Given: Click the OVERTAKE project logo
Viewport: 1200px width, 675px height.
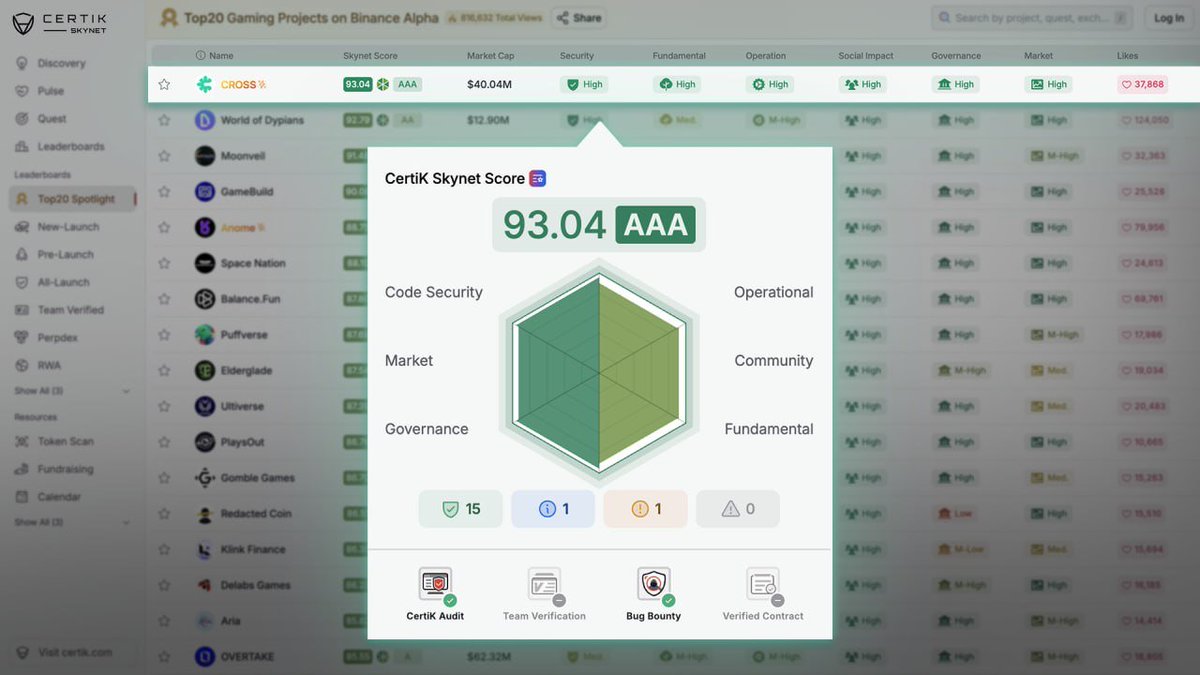Looking at the screenshot, I should tap(204, 657).
